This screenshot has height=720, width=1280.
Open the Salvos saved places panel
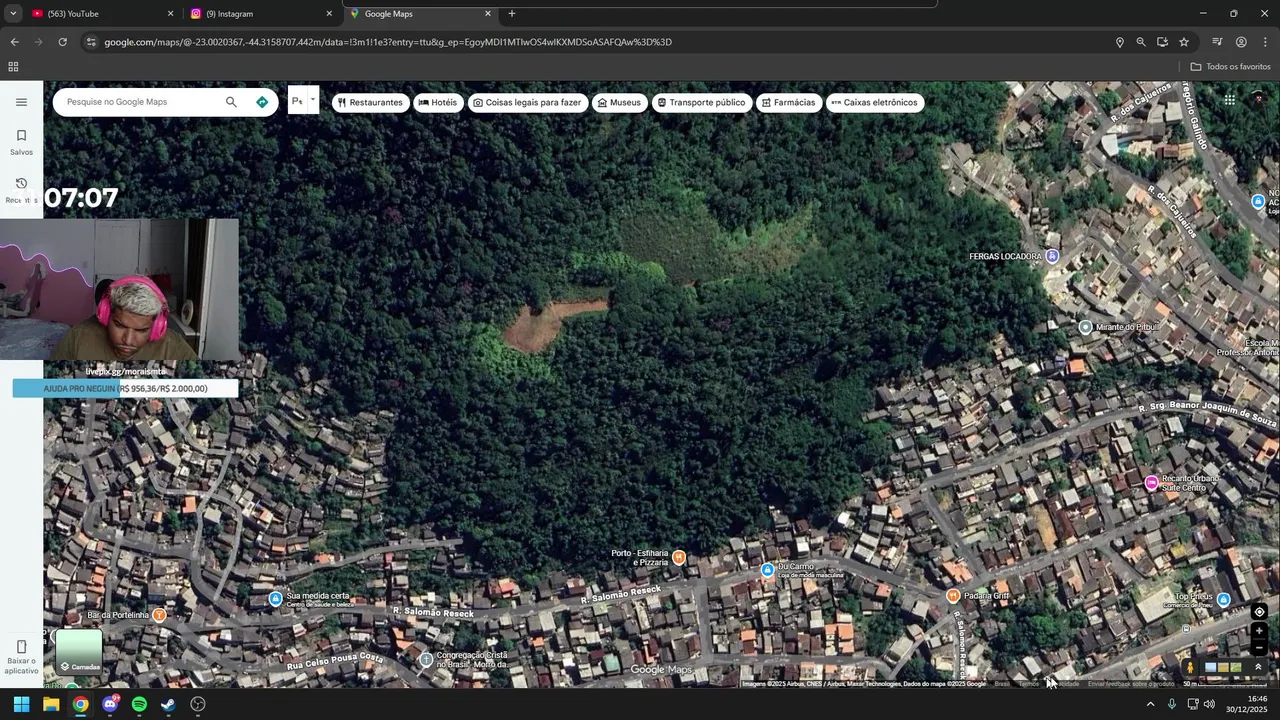coord(21,142)
